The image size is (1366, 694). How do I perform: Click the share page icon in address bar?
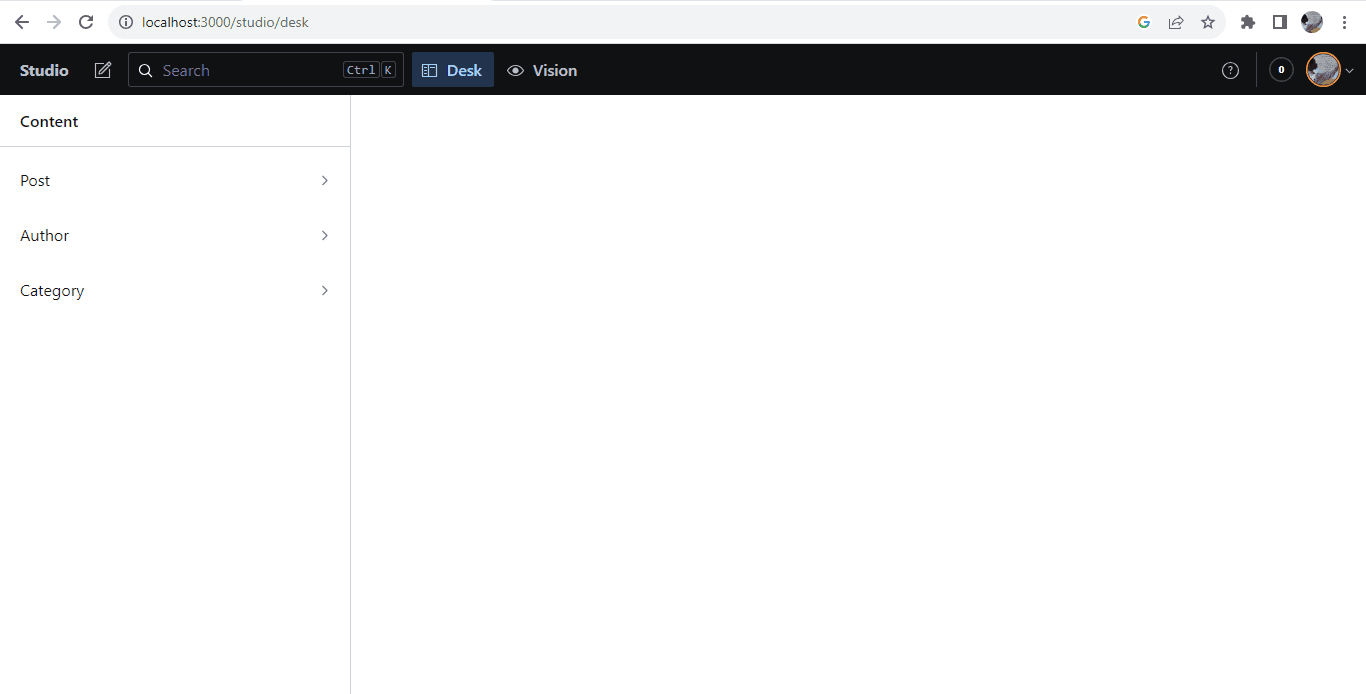(1176, 22)
